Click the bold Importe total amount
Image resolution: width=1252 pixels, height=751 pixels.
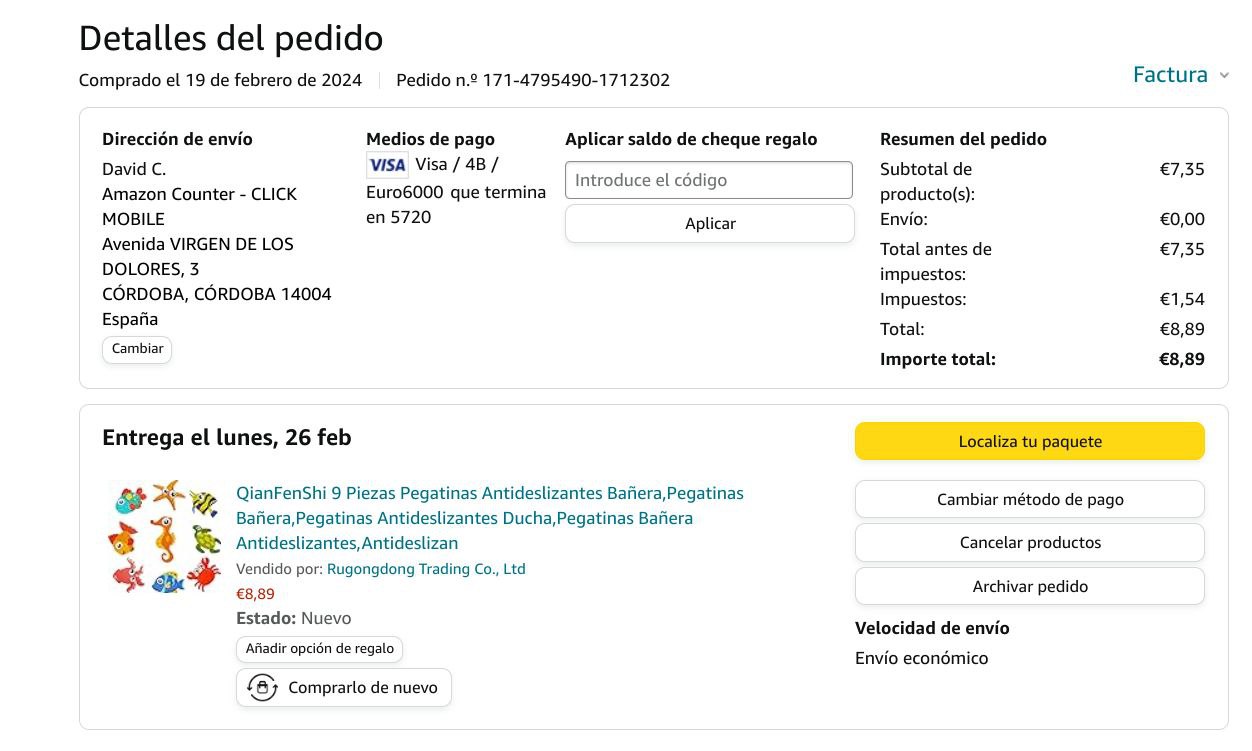point(1181,359)
